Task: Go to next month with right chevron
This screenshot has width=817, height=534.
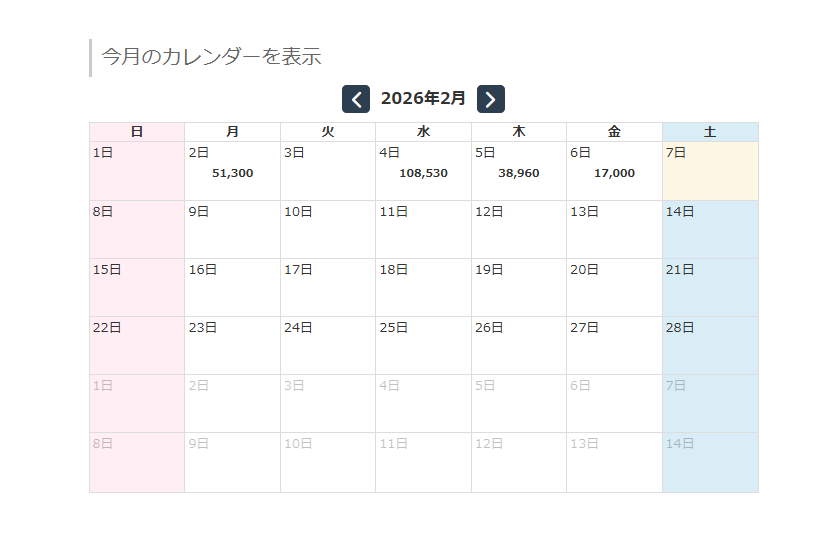Action: click(x=490, y=99)
